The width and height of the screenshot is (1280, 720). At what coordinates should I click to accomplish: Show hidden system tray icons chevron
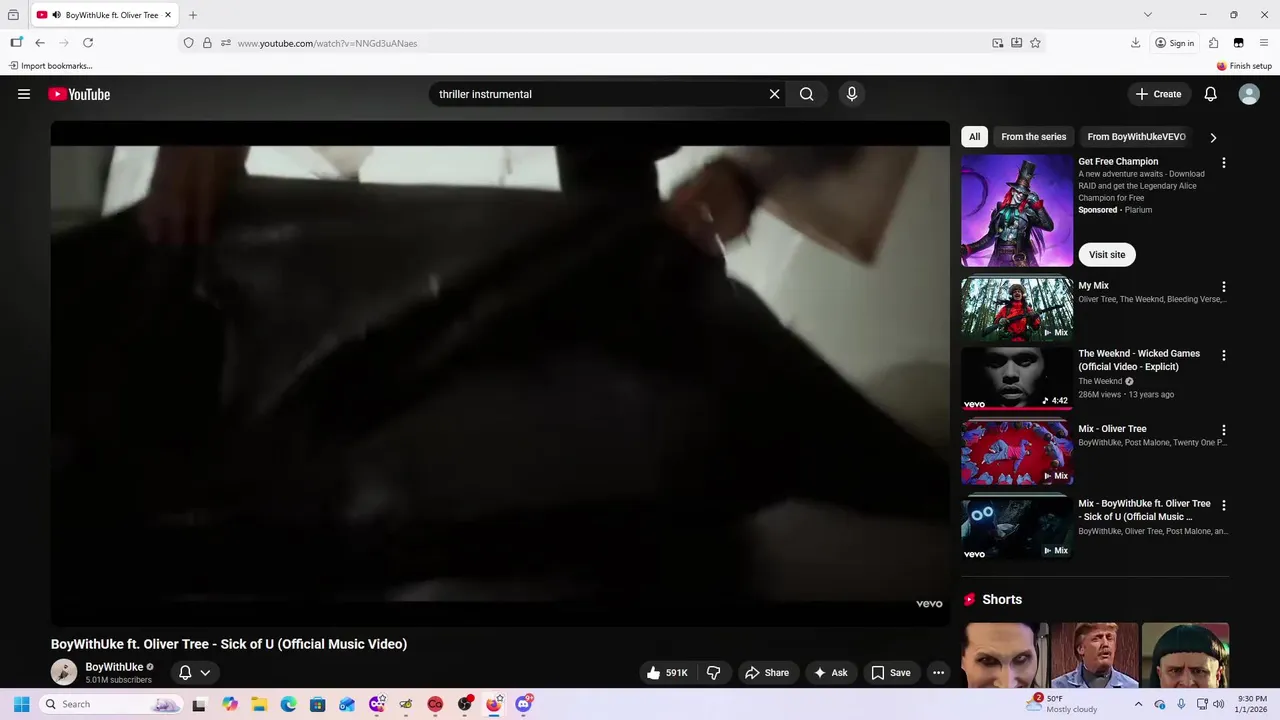click(x=1138, y=704)
